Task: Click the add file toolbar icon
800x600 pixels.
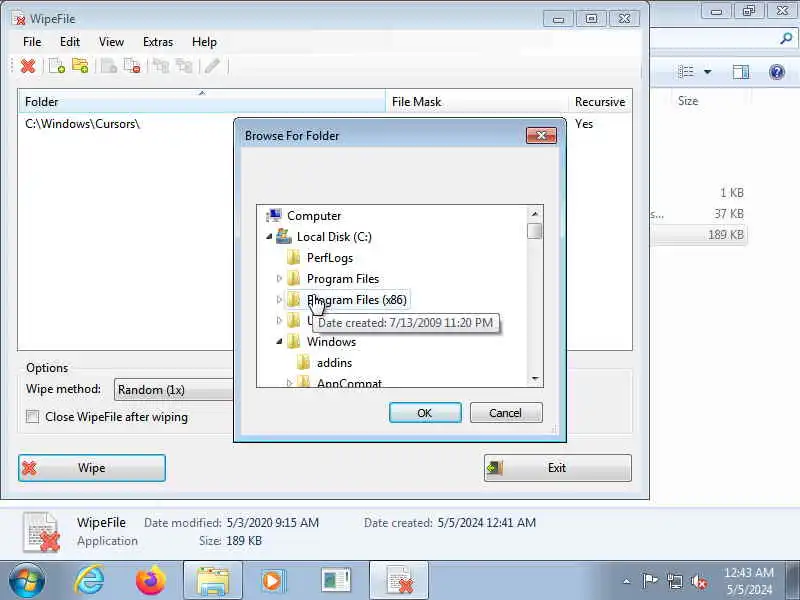Action: tap(57, 66)
